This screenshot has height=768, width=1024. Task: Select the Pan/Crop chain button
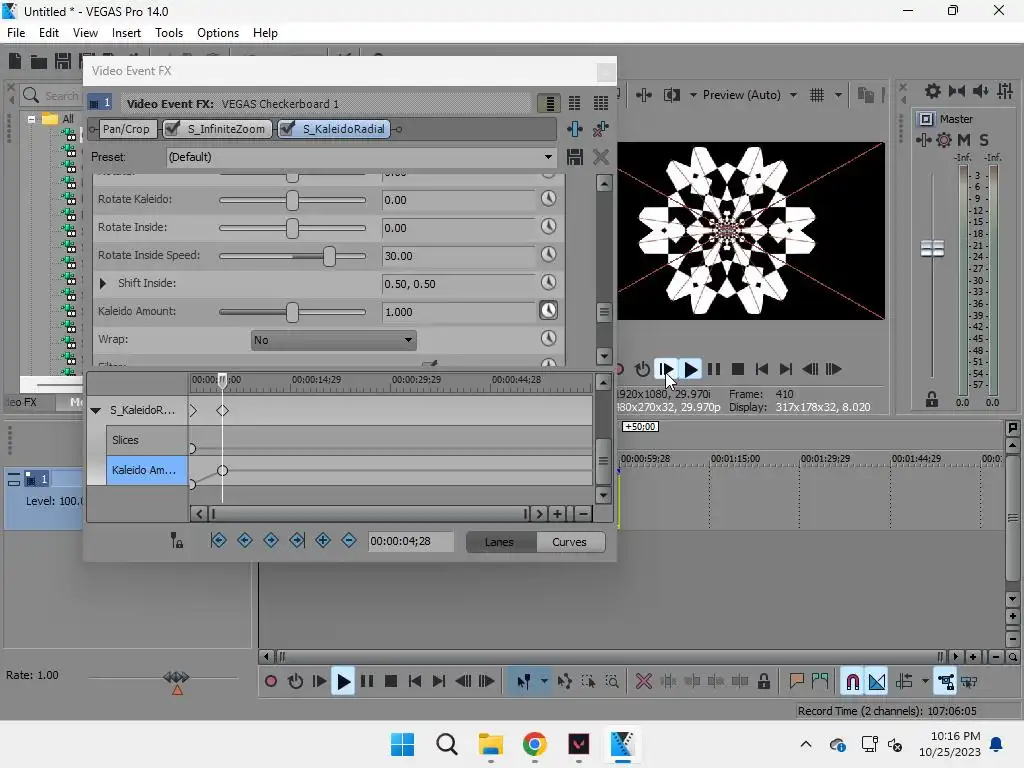point(126,129)
